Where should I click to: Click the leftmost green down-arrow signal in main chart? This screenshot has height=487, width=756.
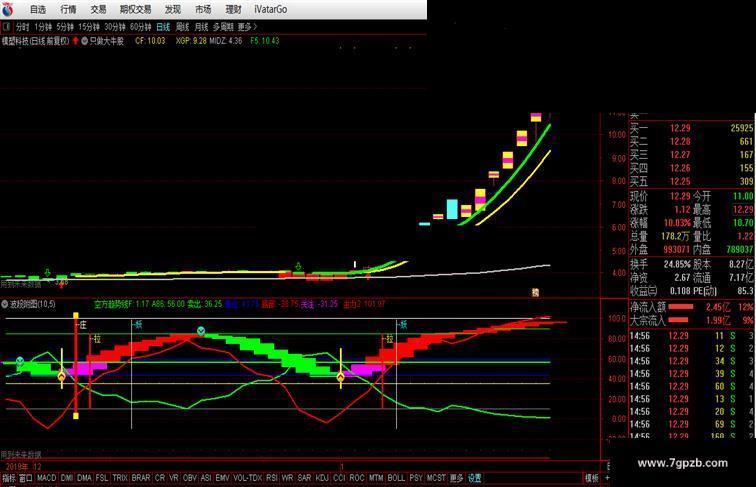point(47,273)
